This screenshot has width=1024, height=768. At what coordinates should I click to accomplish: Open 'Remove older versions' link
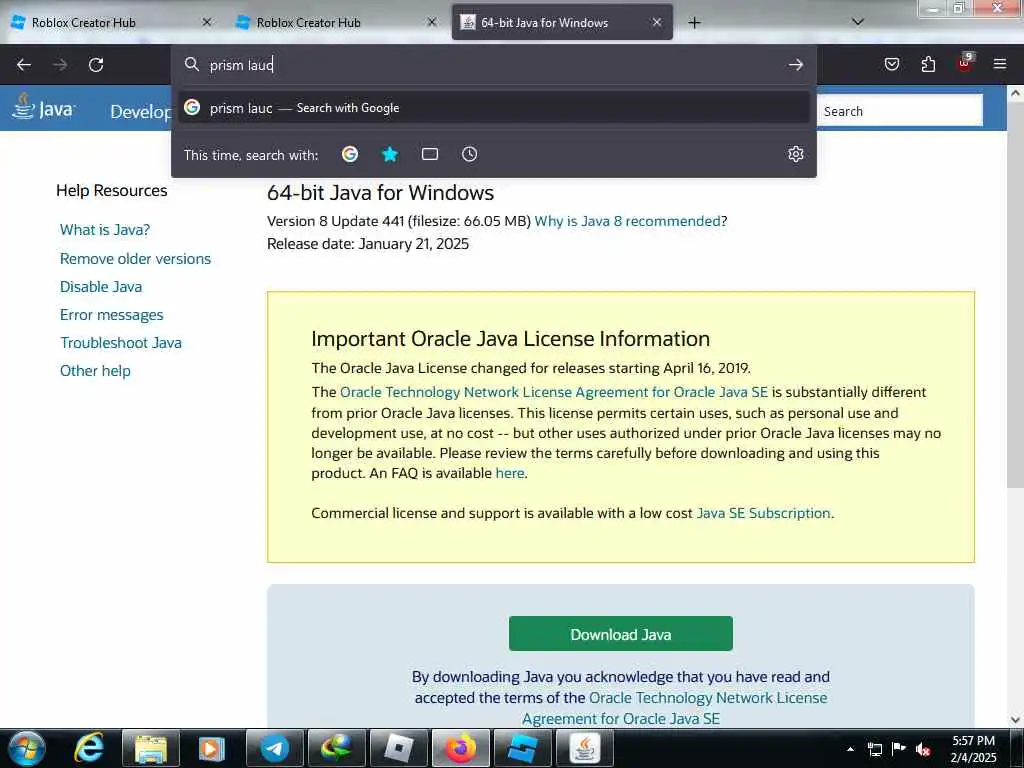click(x=135, y=259)
